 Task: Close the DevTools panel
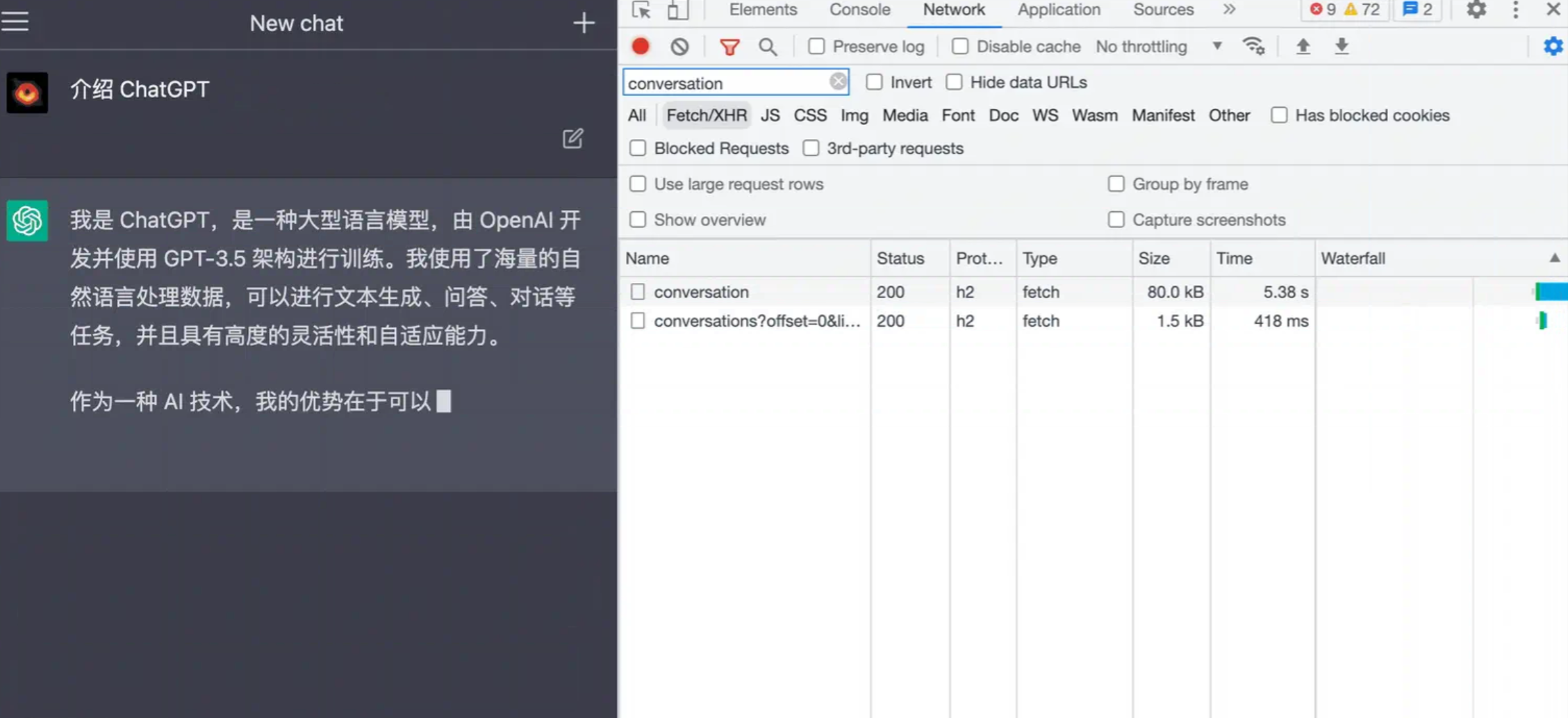[1553, 9]
